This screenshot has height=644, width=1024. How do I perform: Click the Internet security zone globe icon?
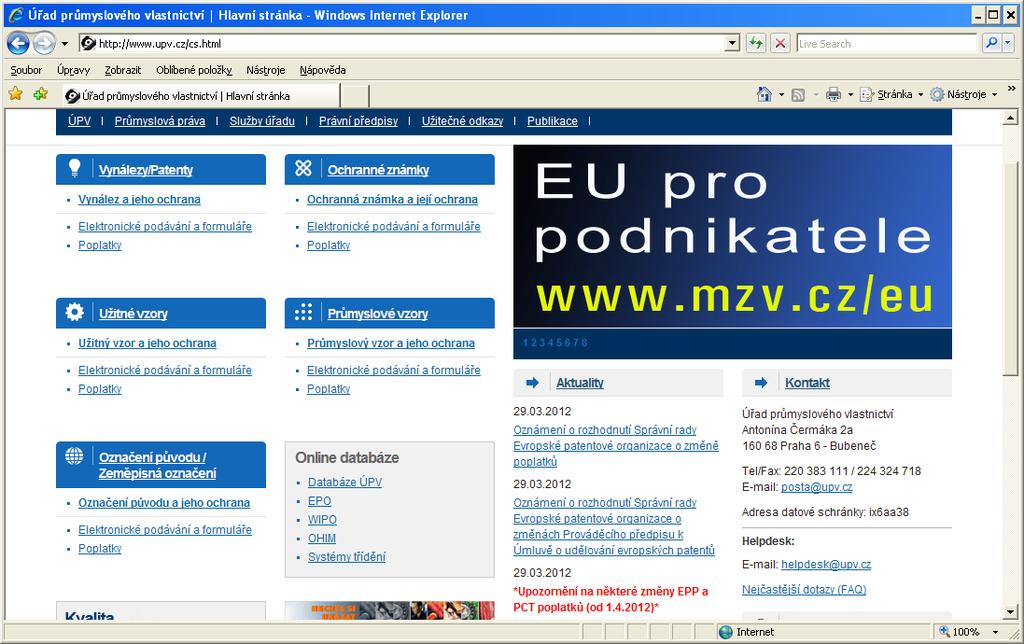(x=726, y=632)
